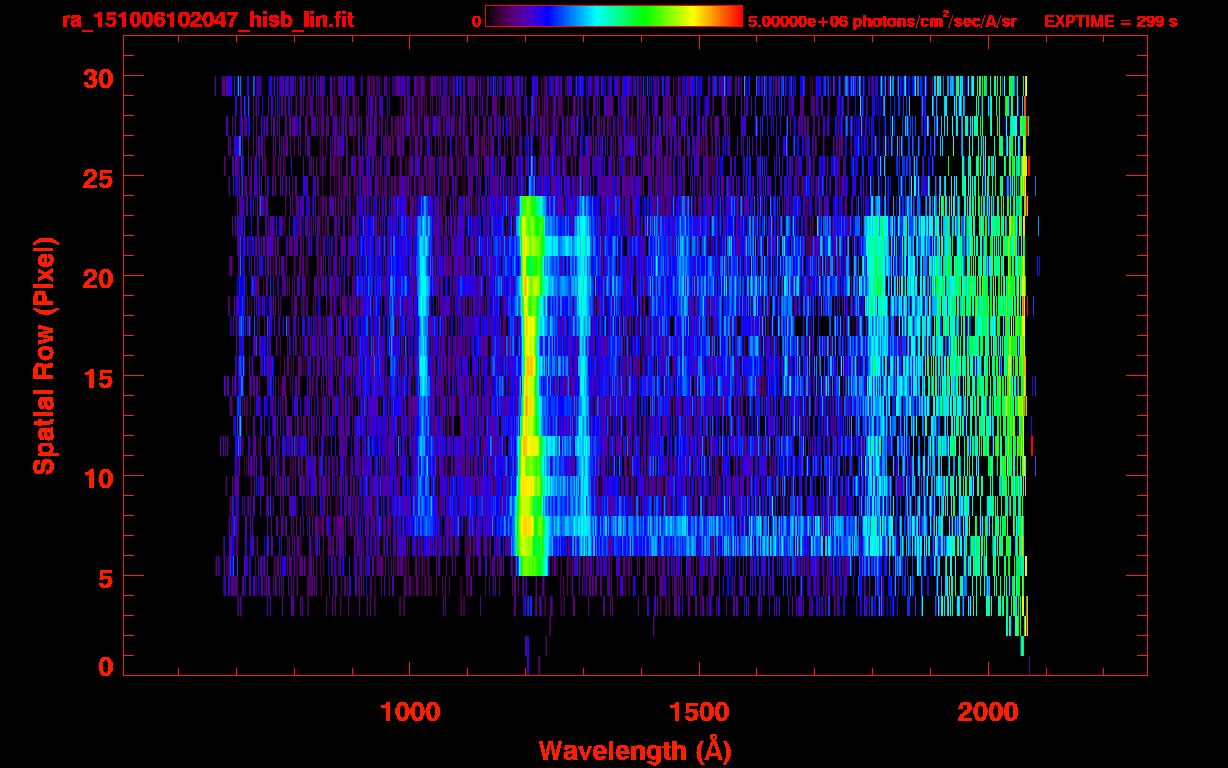The width and height of the screenshot is (1228, 768).
Task: Click the 5.00000e+06 photons/cm²/sec/A/sr label
Action: 882,20
